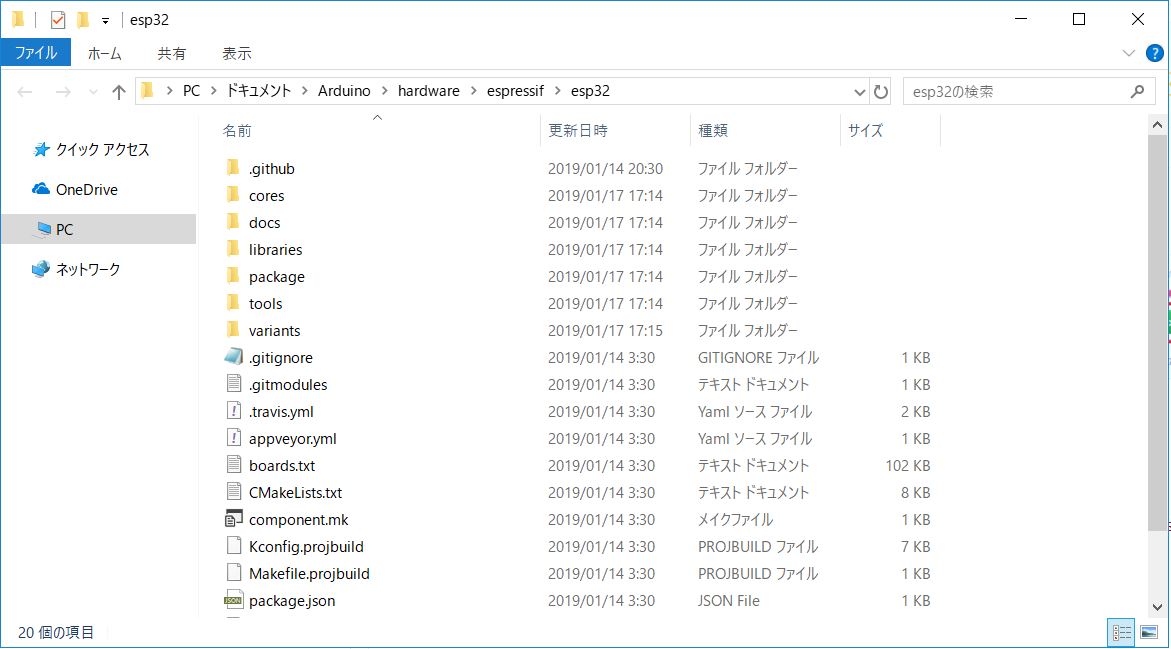Click the 2019/01/17 17:15 date of variants
The height and width of the screenshot is (649, 1171).
point(605,330)
